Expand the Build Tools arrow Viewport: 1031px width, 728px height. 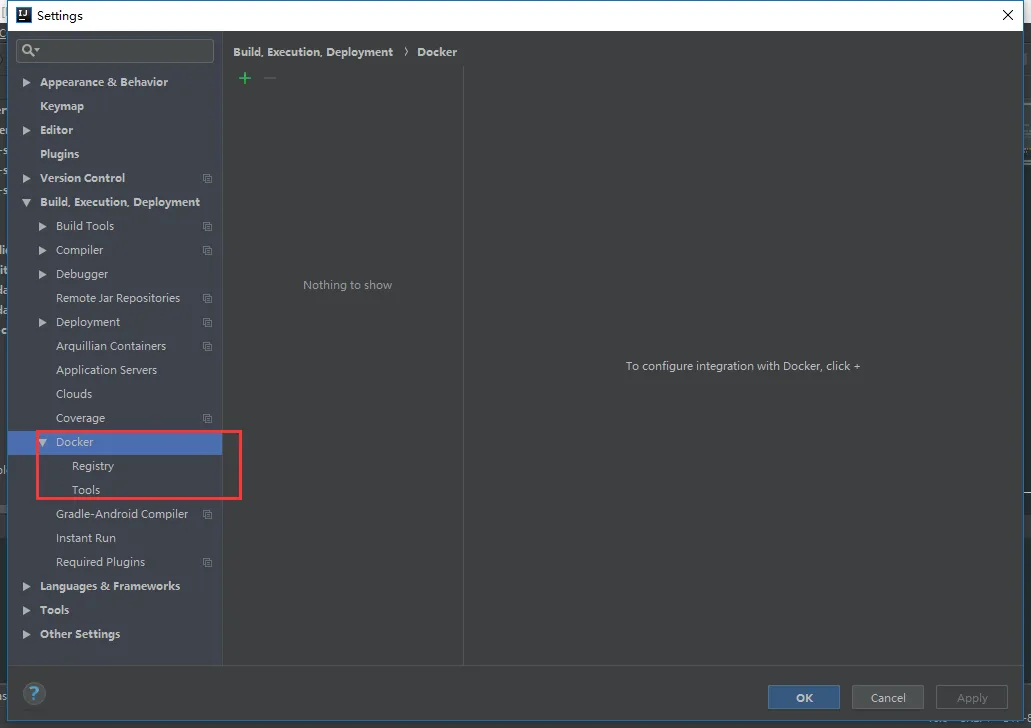click(x=43, y=226)
